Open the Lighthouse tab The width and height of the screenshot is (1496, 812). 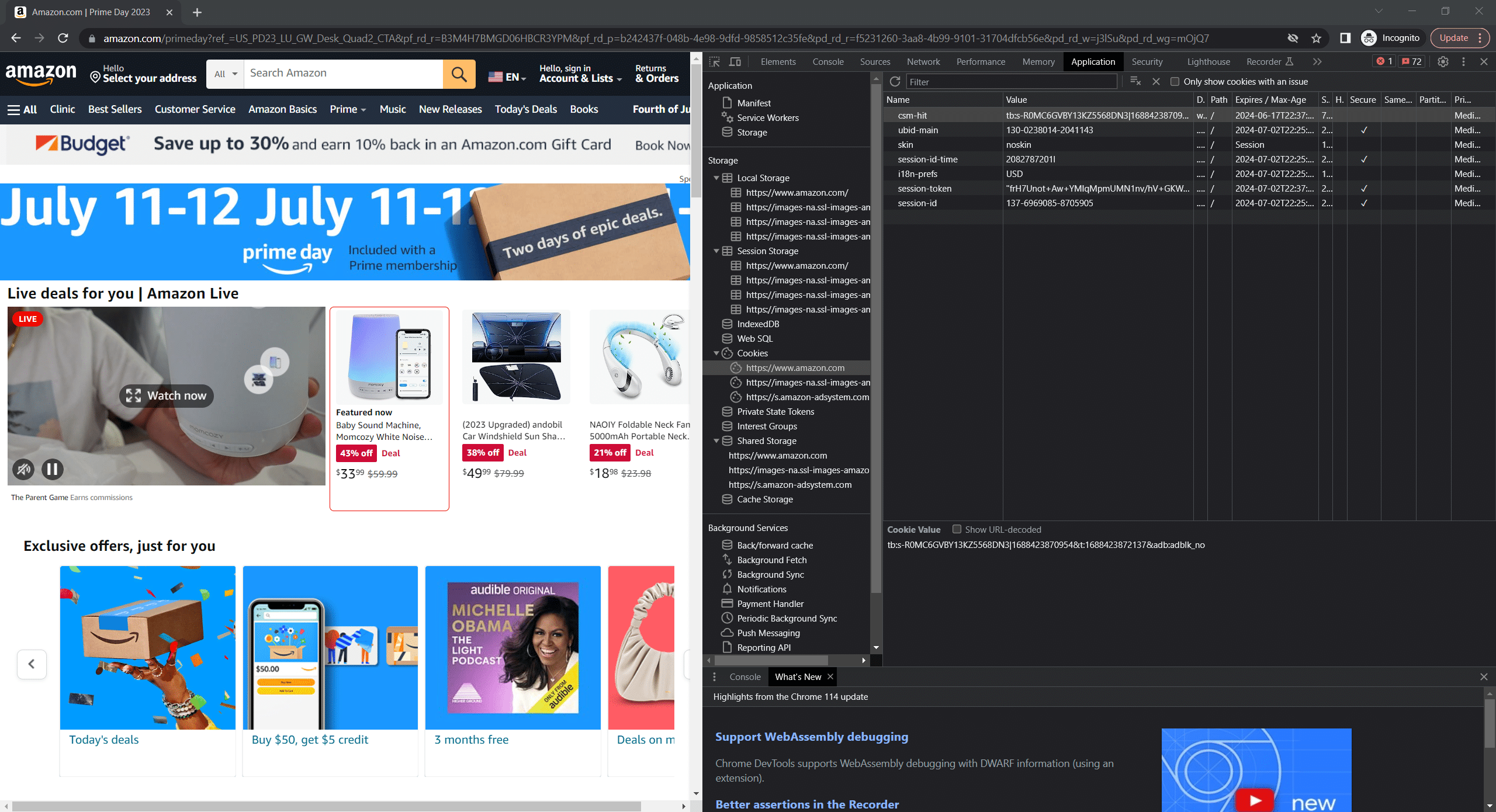(x=1208, y=61)
